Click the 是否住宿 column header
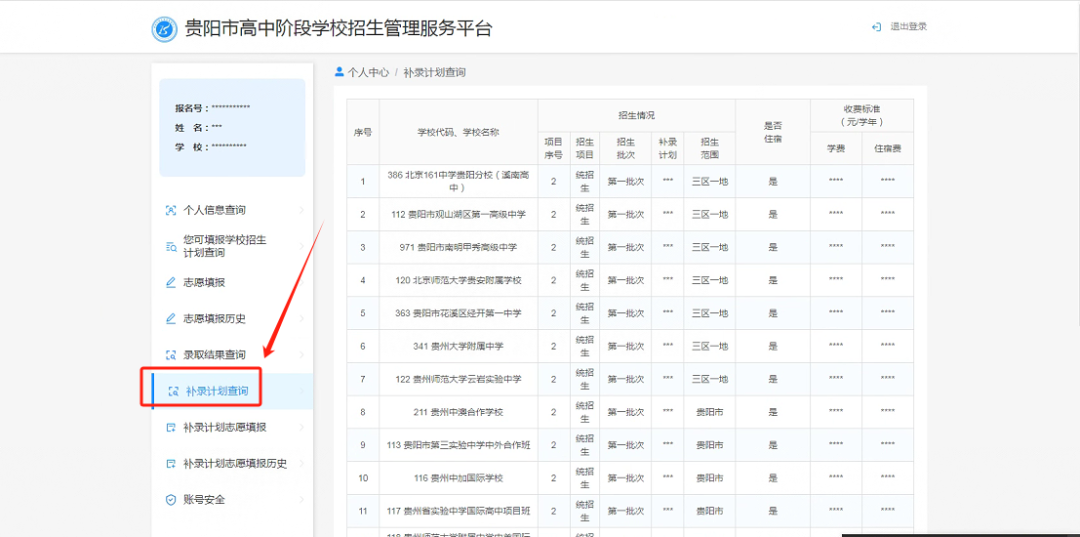Viewport: 1080px width, 537px height. (773, 131)
